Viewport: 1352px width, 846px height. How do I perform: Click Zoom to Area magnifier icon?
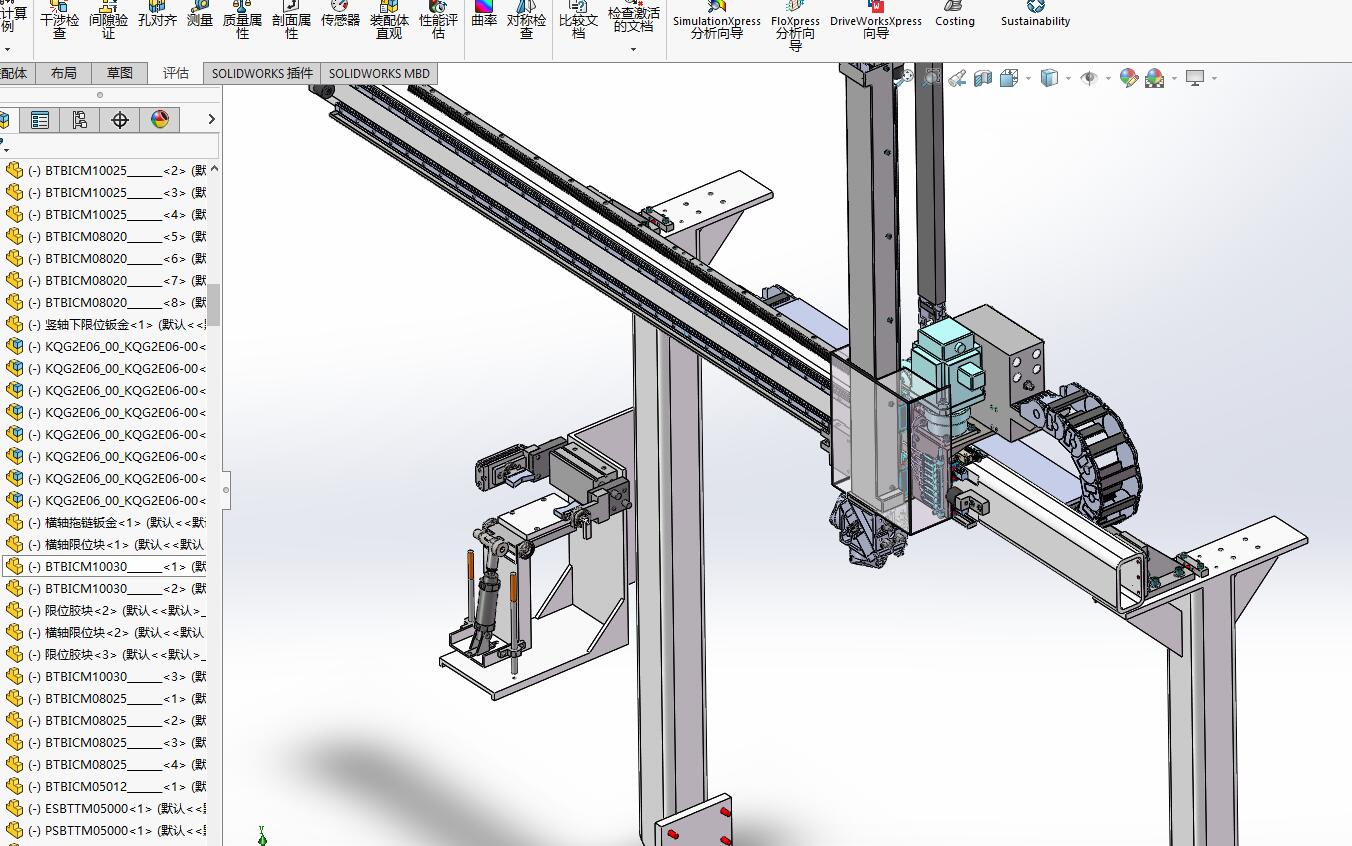932,77
